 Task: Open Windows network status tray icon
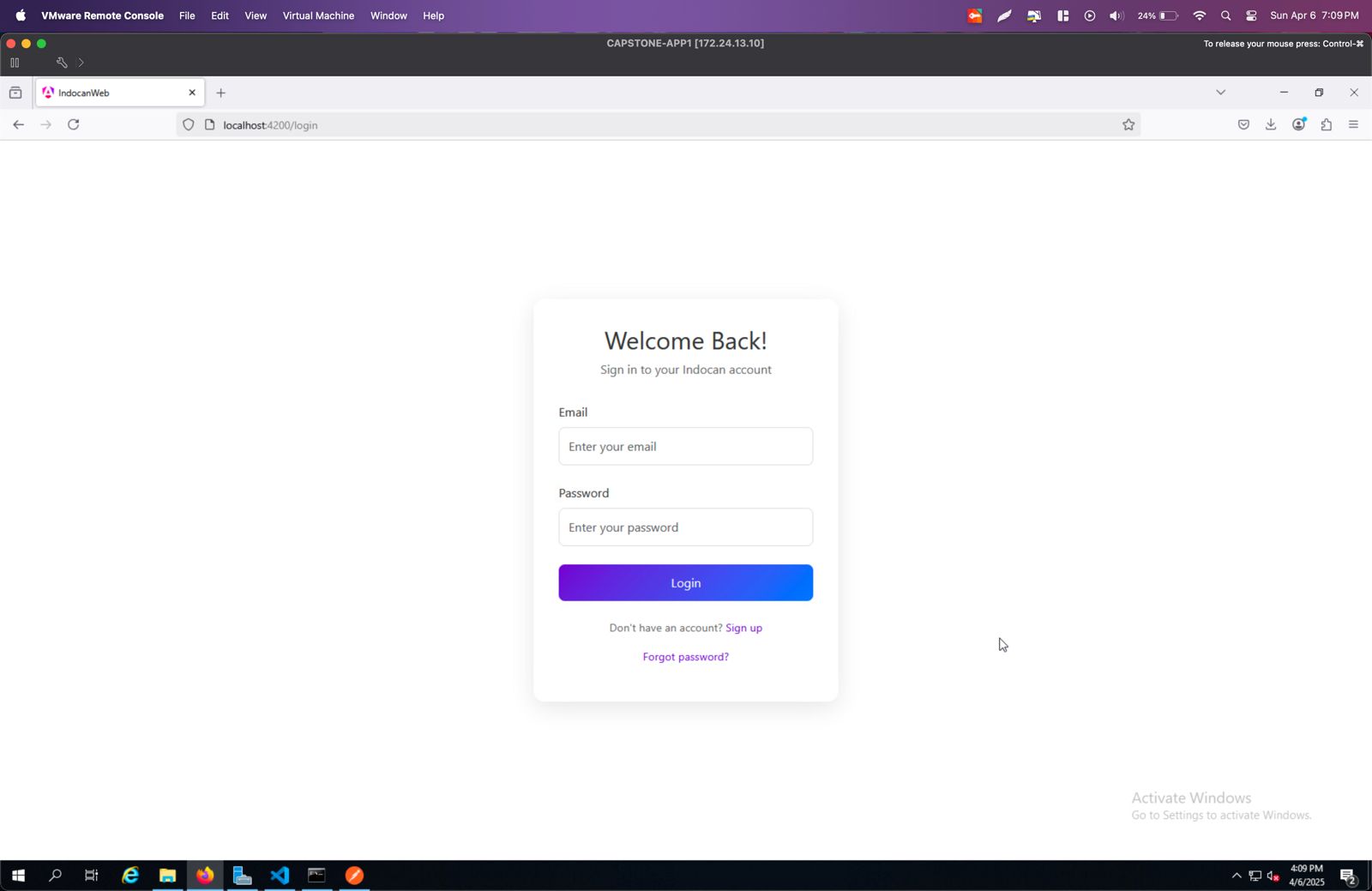(x=1255, y=876)
